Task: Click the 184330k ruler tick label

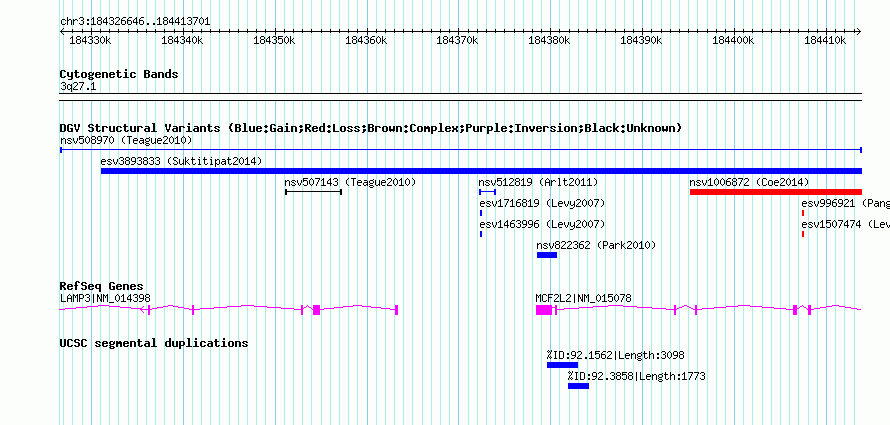Action: [89, 41]
